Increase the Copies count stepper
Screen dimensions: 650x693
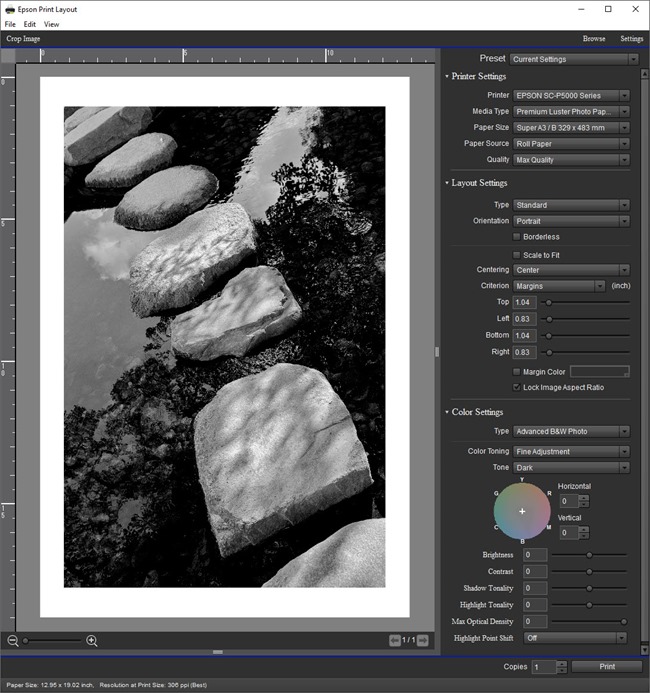pyautogui.click(x=561, y=663)
